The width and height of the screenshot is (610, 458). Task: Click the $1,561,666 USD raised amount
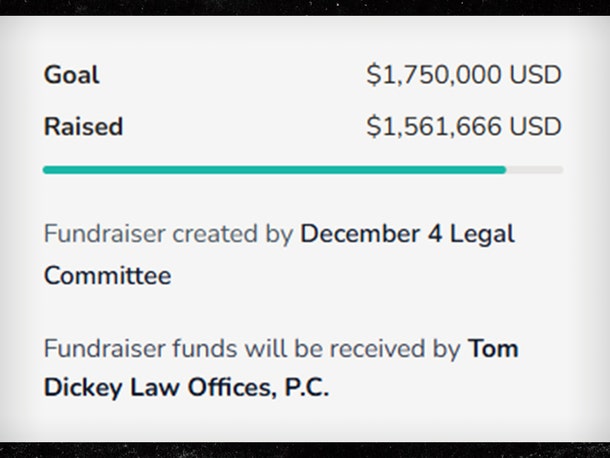(464, 126)
